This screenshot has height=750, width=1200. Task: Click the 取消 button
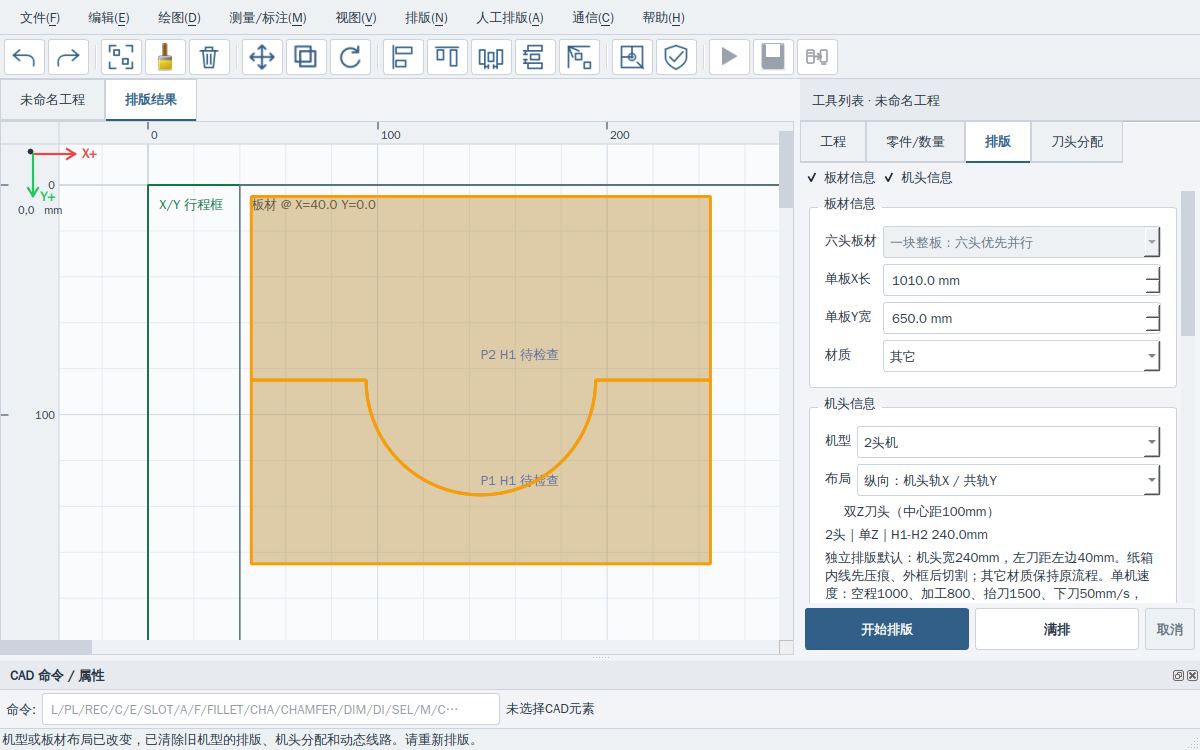pyautogui.click(x=1170, y=629)
